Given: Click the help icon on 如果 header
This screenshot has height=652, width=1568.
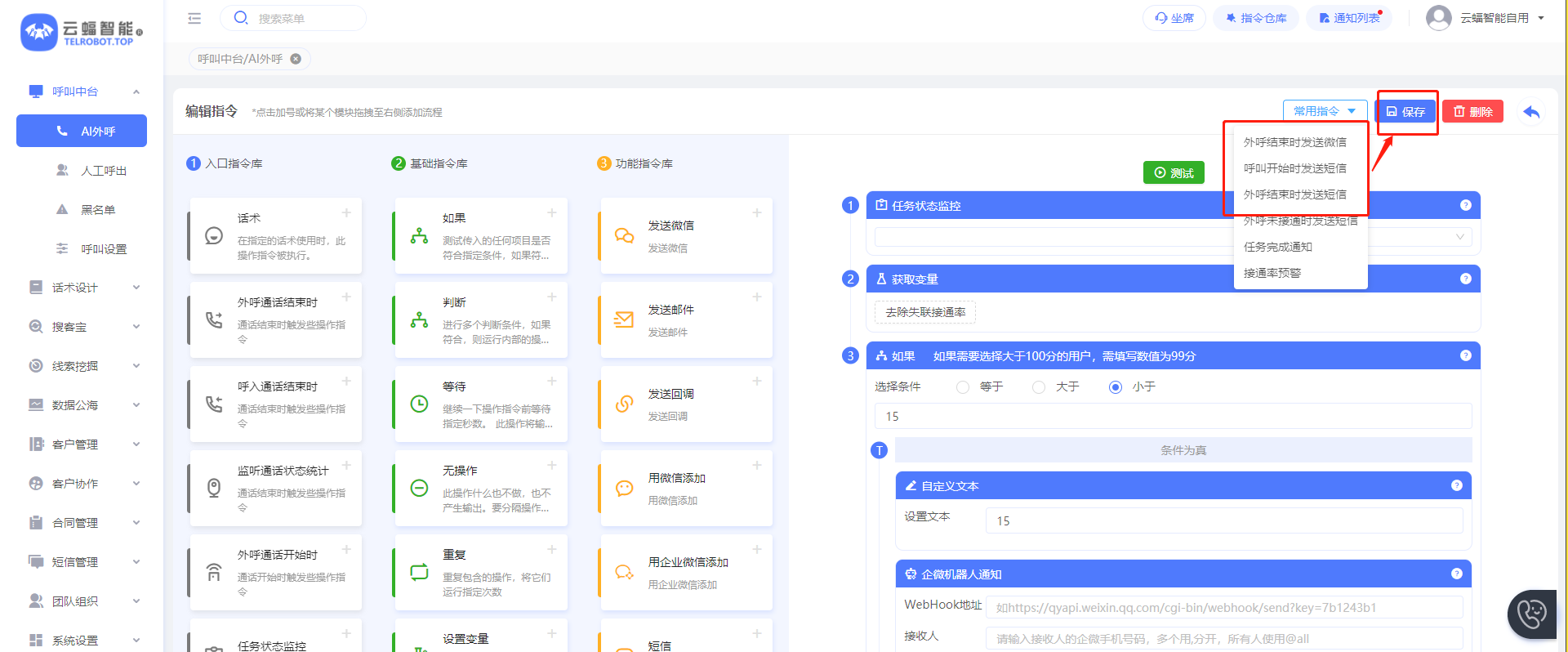Looking at the screenshot, I should [x=1466, y=355].
